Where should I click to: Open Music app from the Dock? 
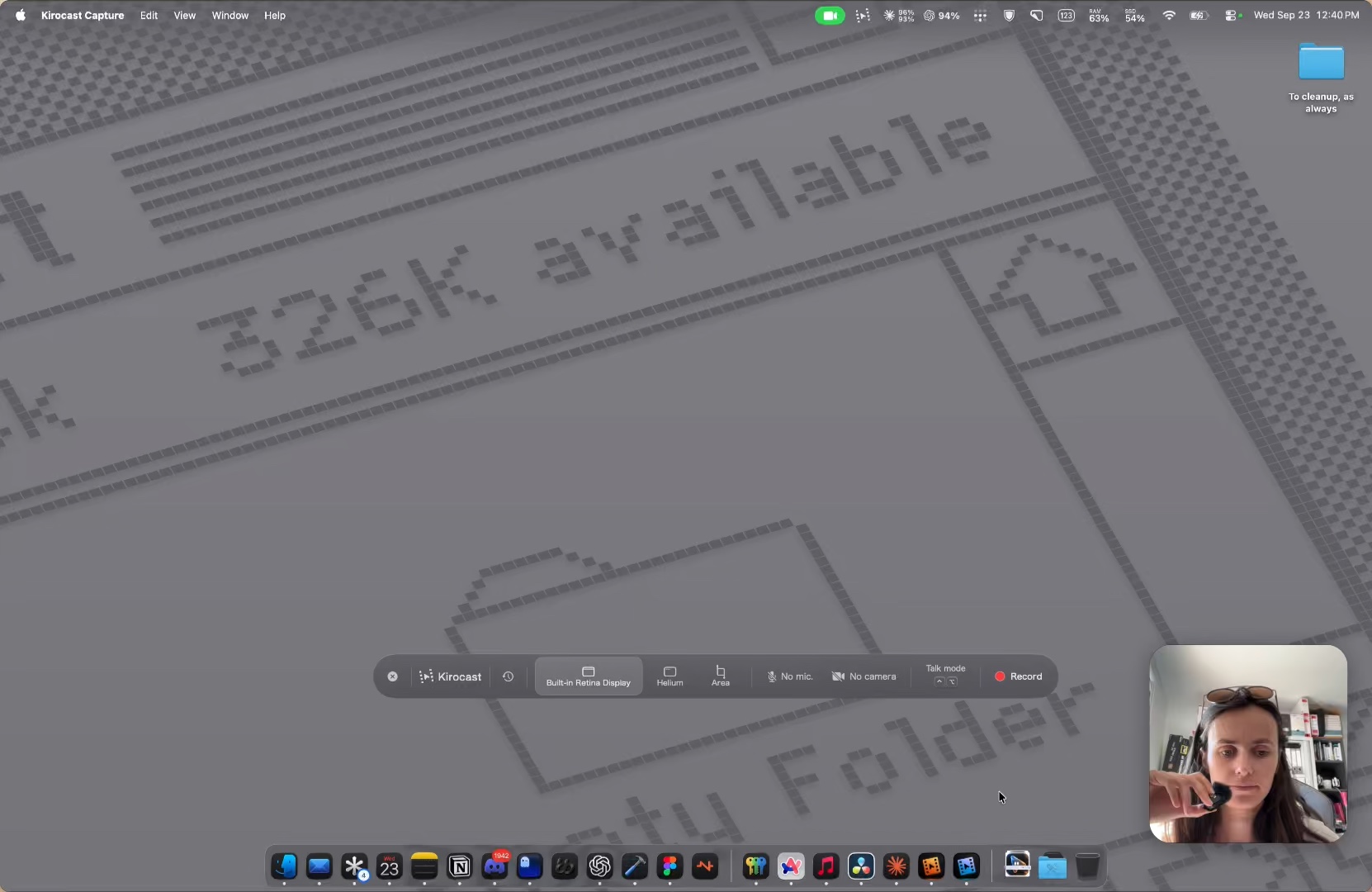coord(826,866)
